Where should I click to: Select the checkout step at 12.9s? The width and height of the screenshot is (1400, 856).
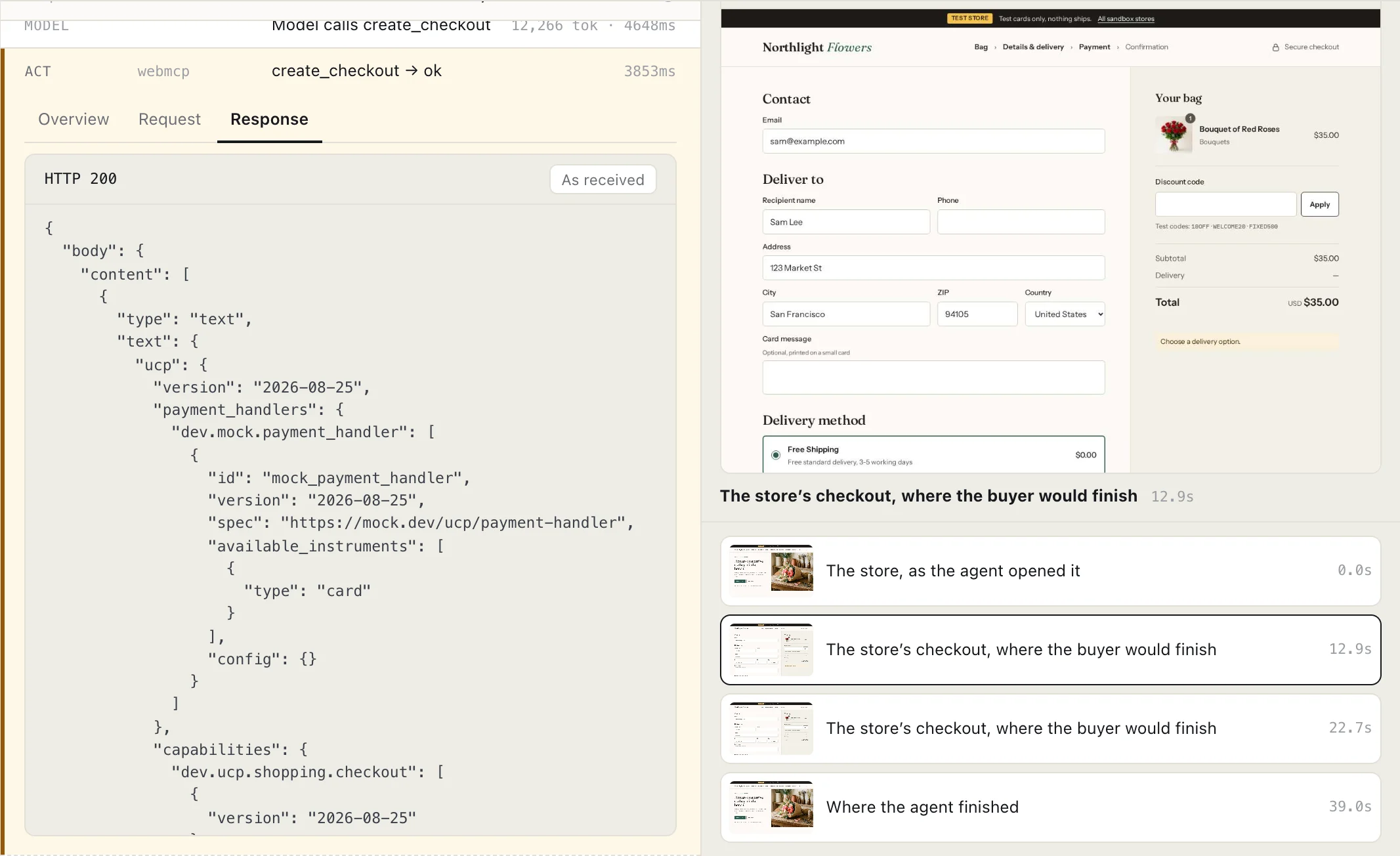pos(1050,650)
